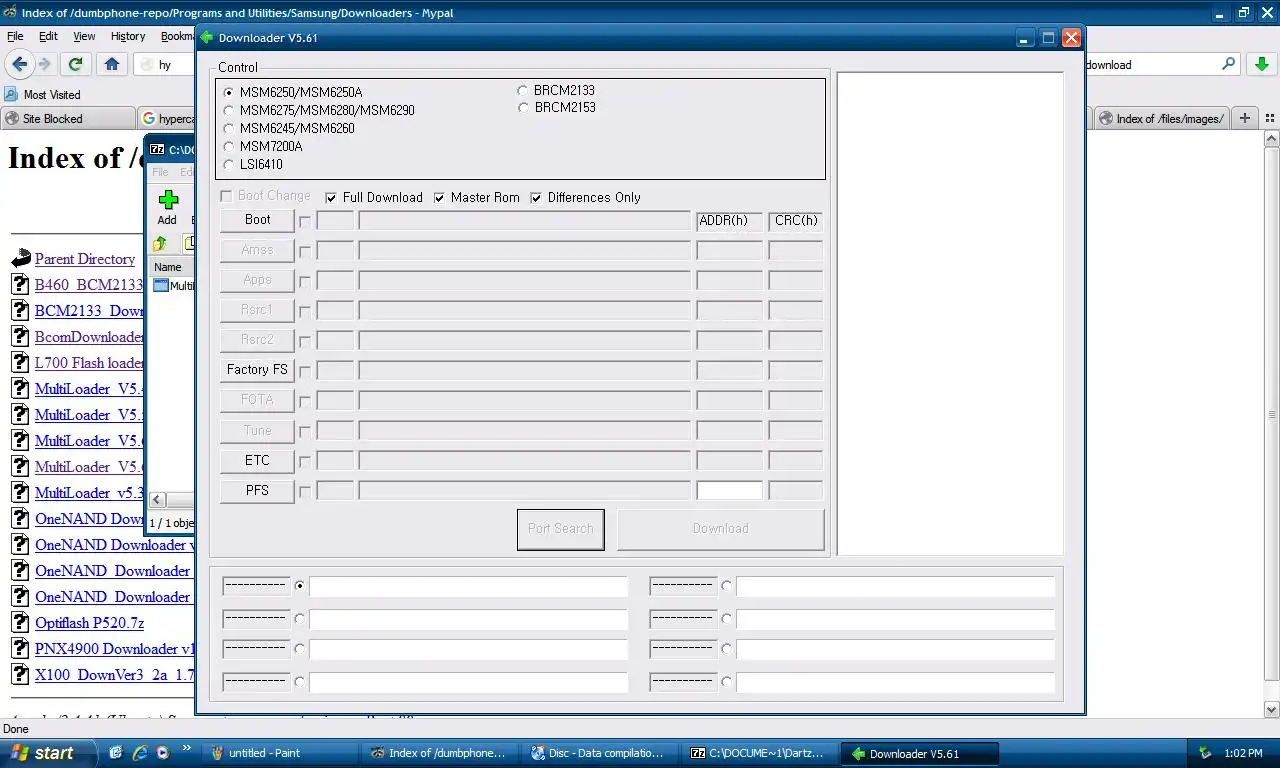Toggle Master Rom checkbox
The height and width of the screenshot is (768, 1280).
(439, 197)
